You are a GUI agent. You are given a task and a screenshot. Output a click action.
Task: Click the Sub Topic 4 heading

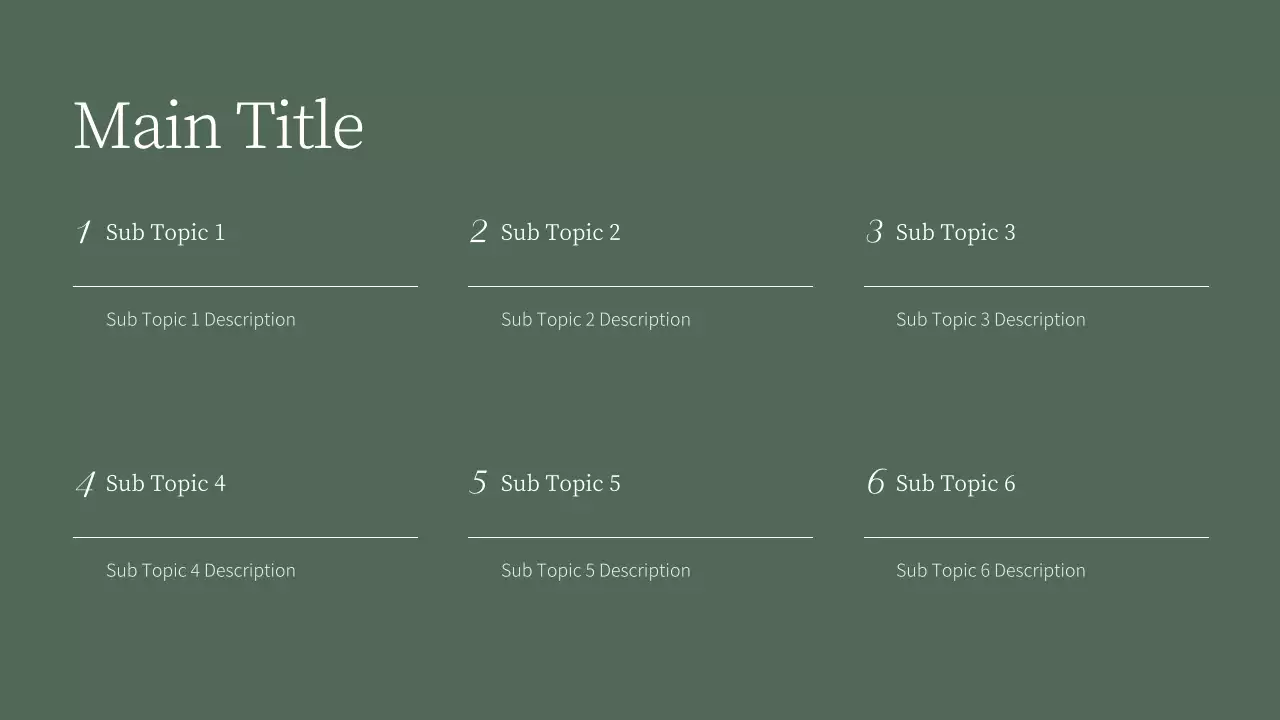165,484
